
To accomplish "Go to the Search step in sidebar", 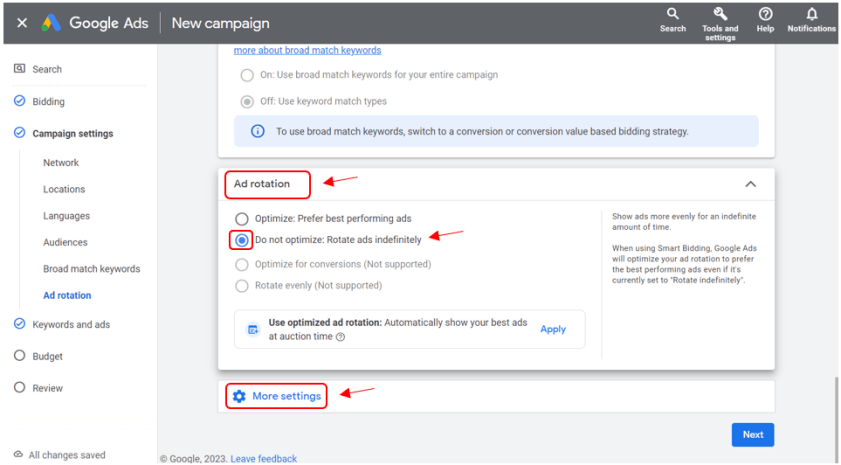I will pos(47,69).
